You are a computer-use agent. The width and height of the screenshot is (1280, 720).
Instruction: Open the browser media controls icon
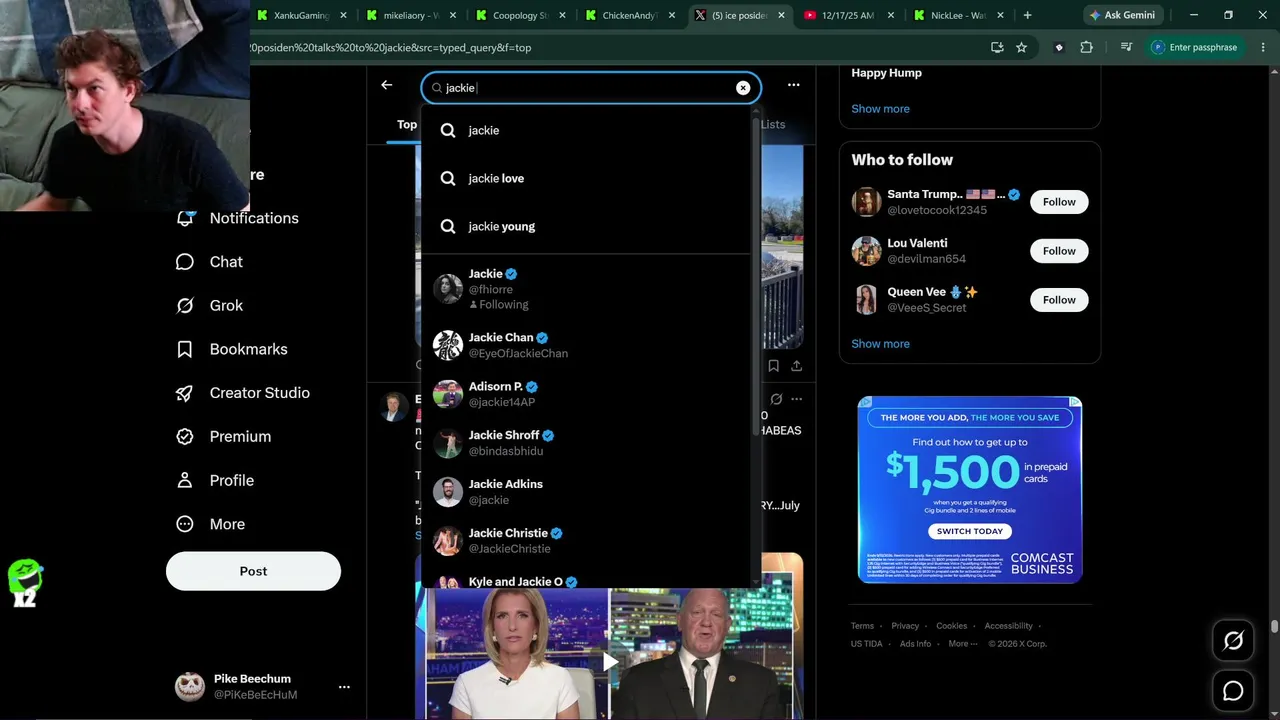pos(1126,47)
